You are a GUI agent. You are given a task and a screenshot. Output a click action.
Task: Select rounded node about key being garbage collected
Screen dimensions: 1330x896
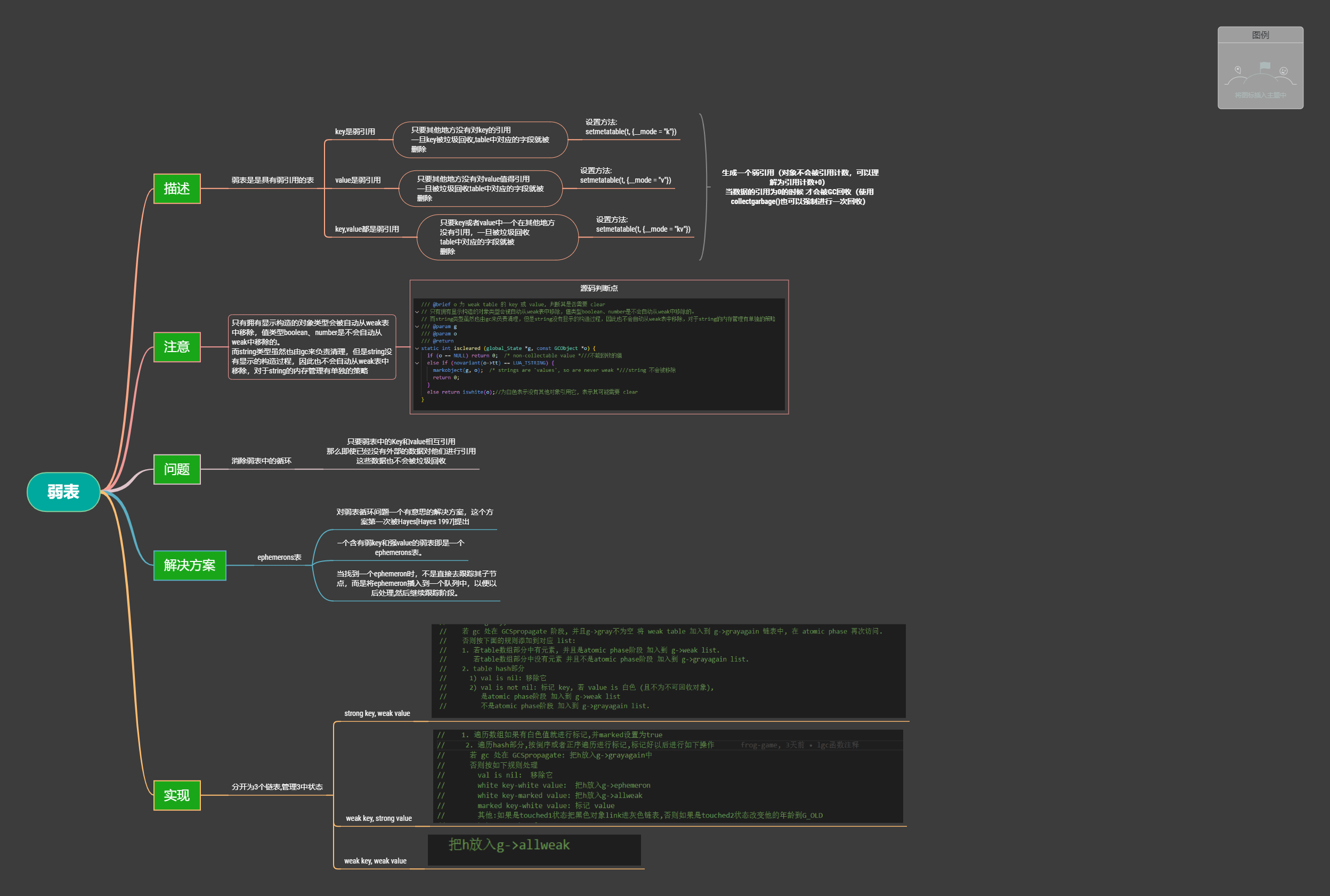[480, 140]
